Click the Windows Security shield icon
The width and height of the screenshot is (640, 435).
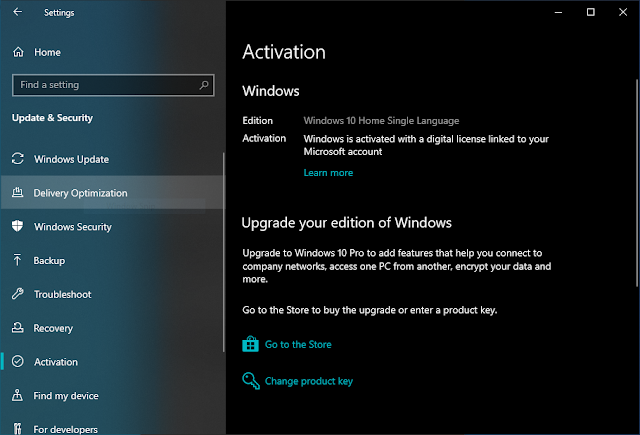coord(18,226)
